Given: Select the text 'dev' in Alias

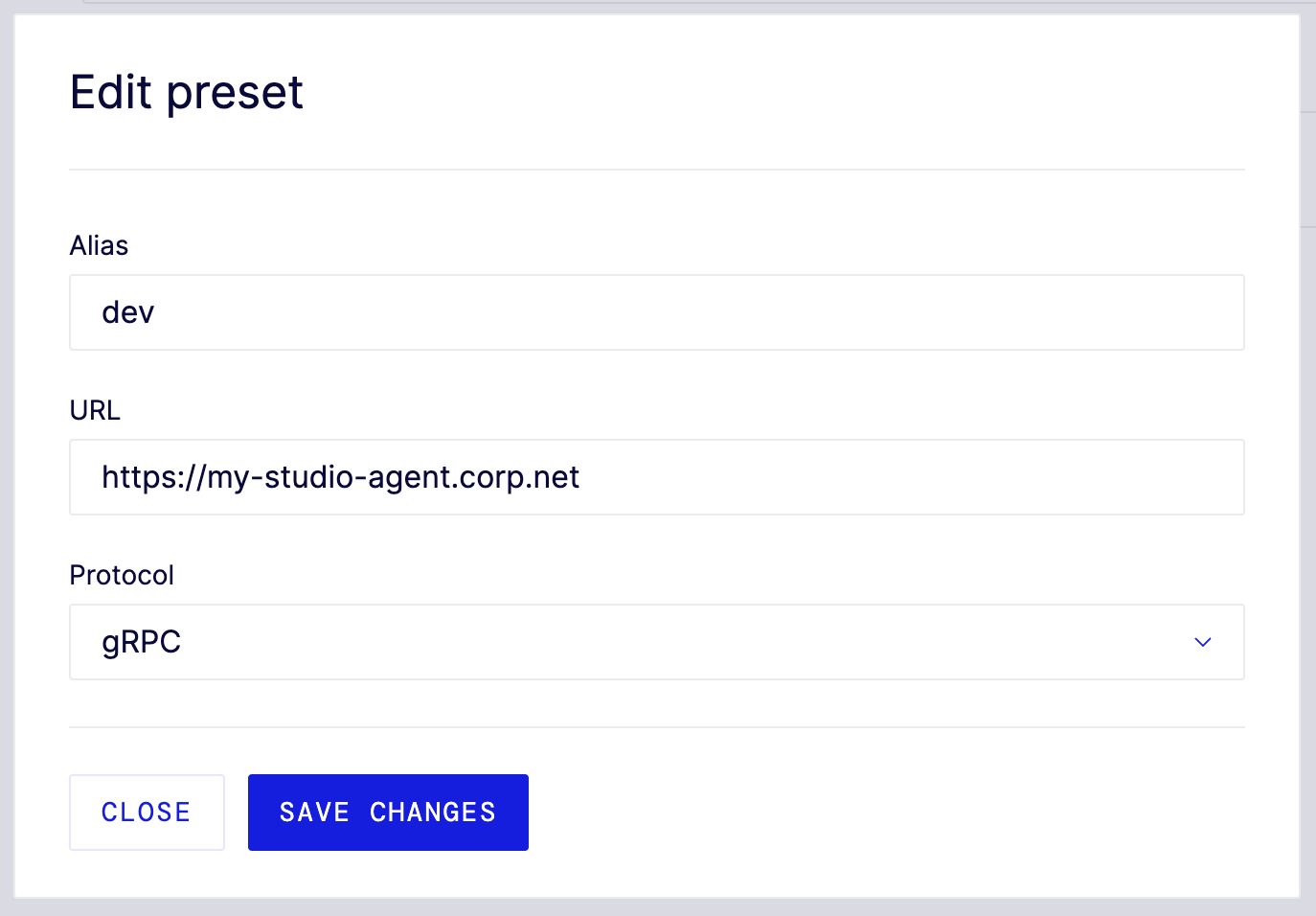Looking at the screenshot, I should (x=127, y=311).
